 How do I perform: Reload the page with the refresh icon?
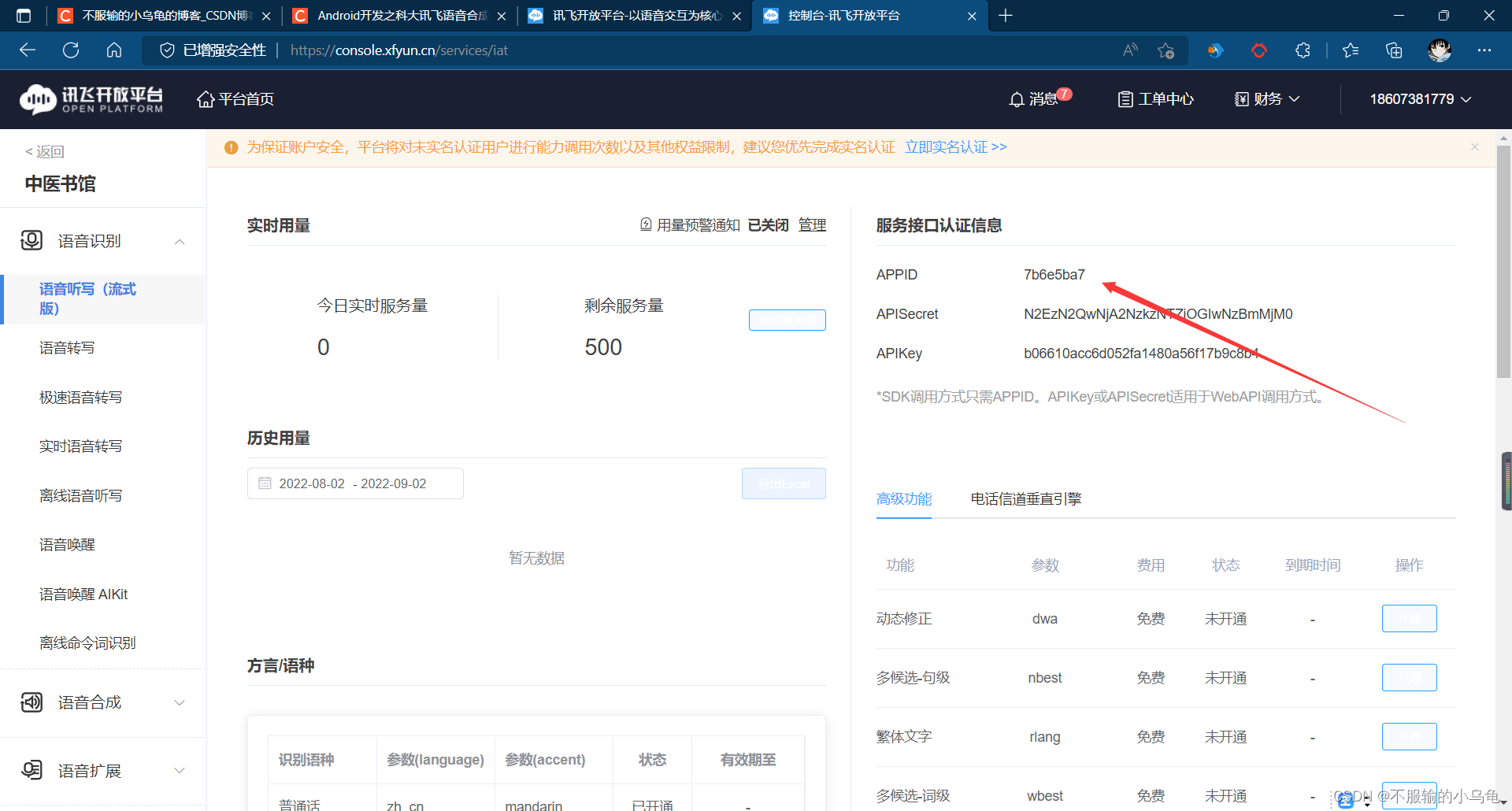71,50
